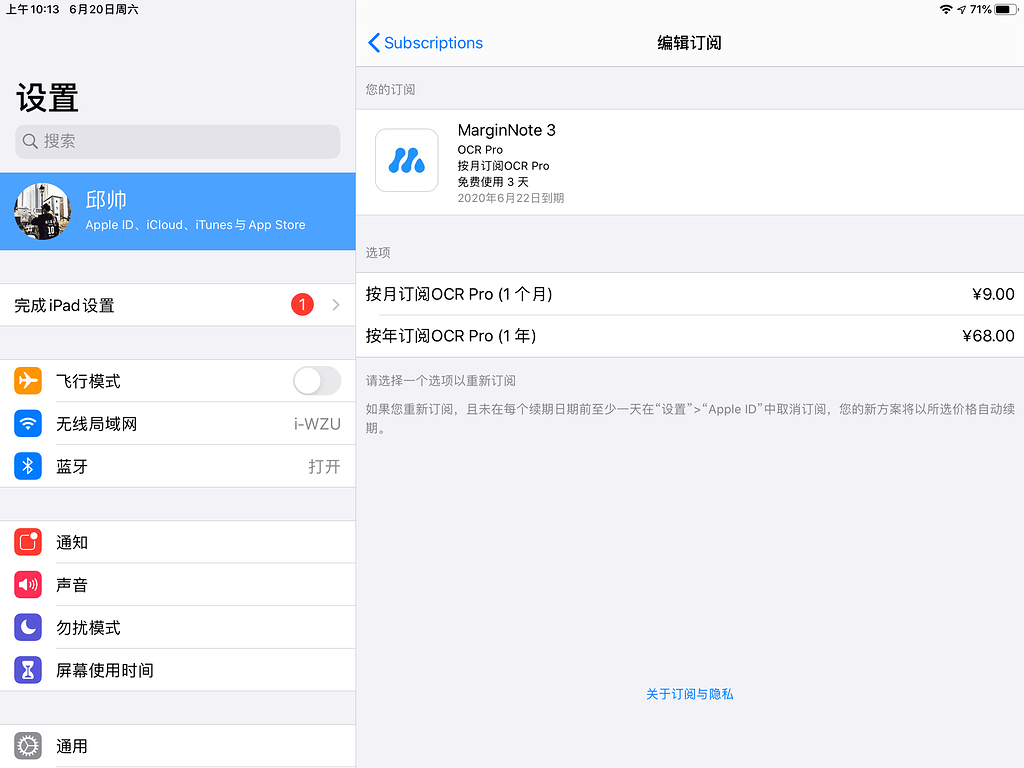Open 无线局域网 Wi-Fi settings icon
1024x768 pixels.
pyautogui.click(x=27, y=423)
